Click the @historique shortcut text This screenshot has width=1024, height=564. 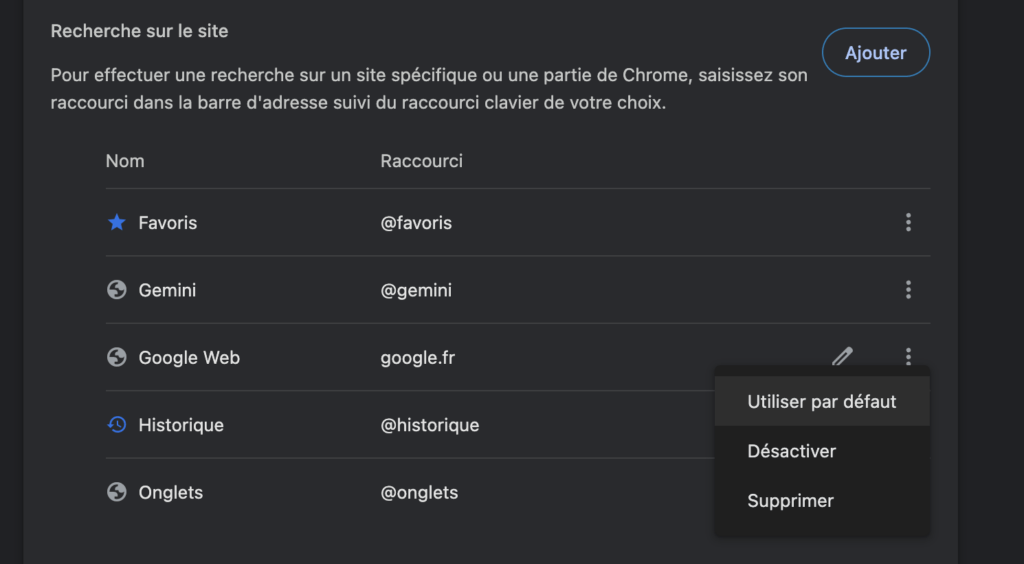pos(430,425)
